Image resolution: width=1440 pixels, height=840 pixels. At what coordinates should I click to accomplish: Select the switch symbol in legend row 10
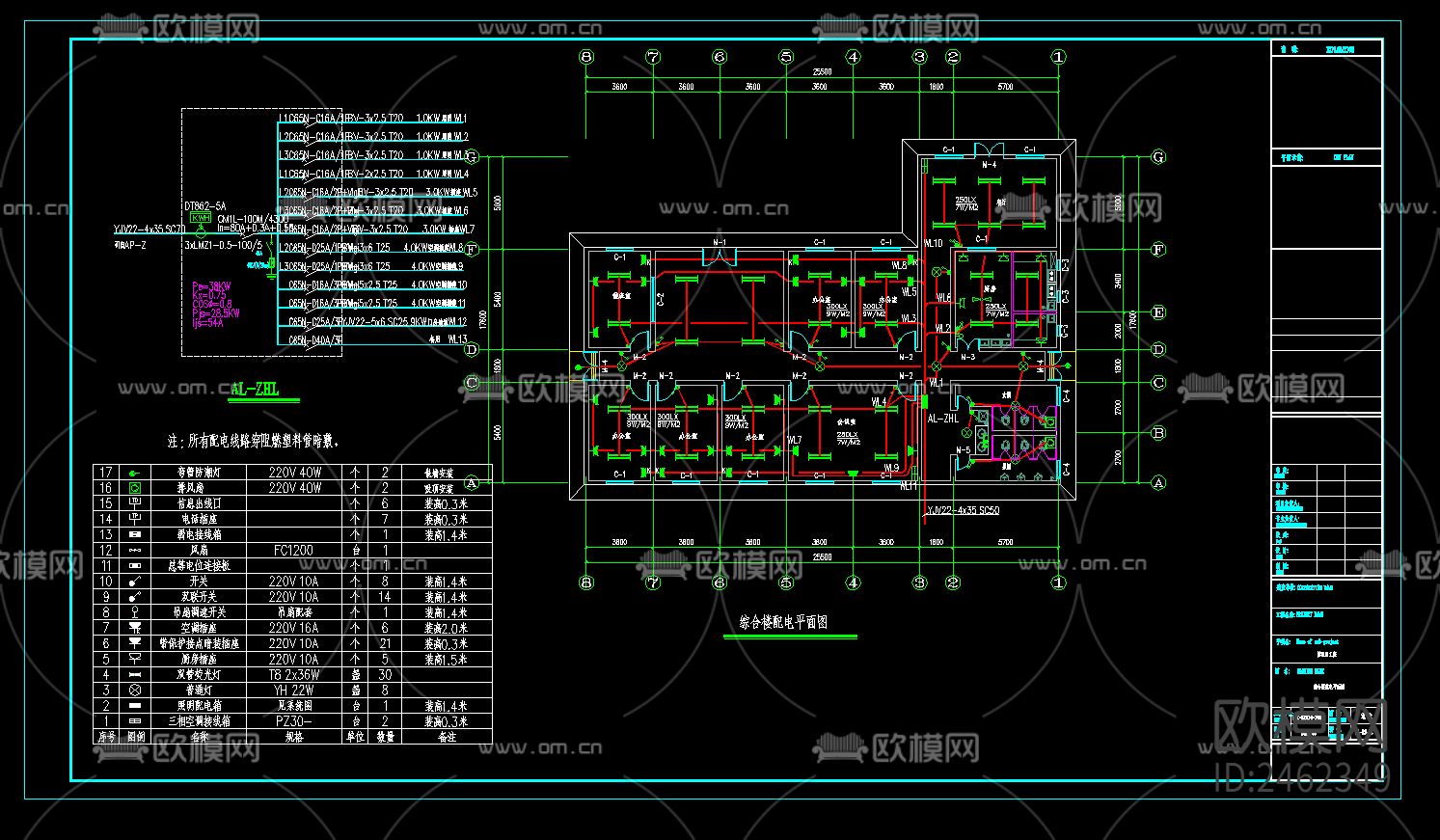(136, 581)
